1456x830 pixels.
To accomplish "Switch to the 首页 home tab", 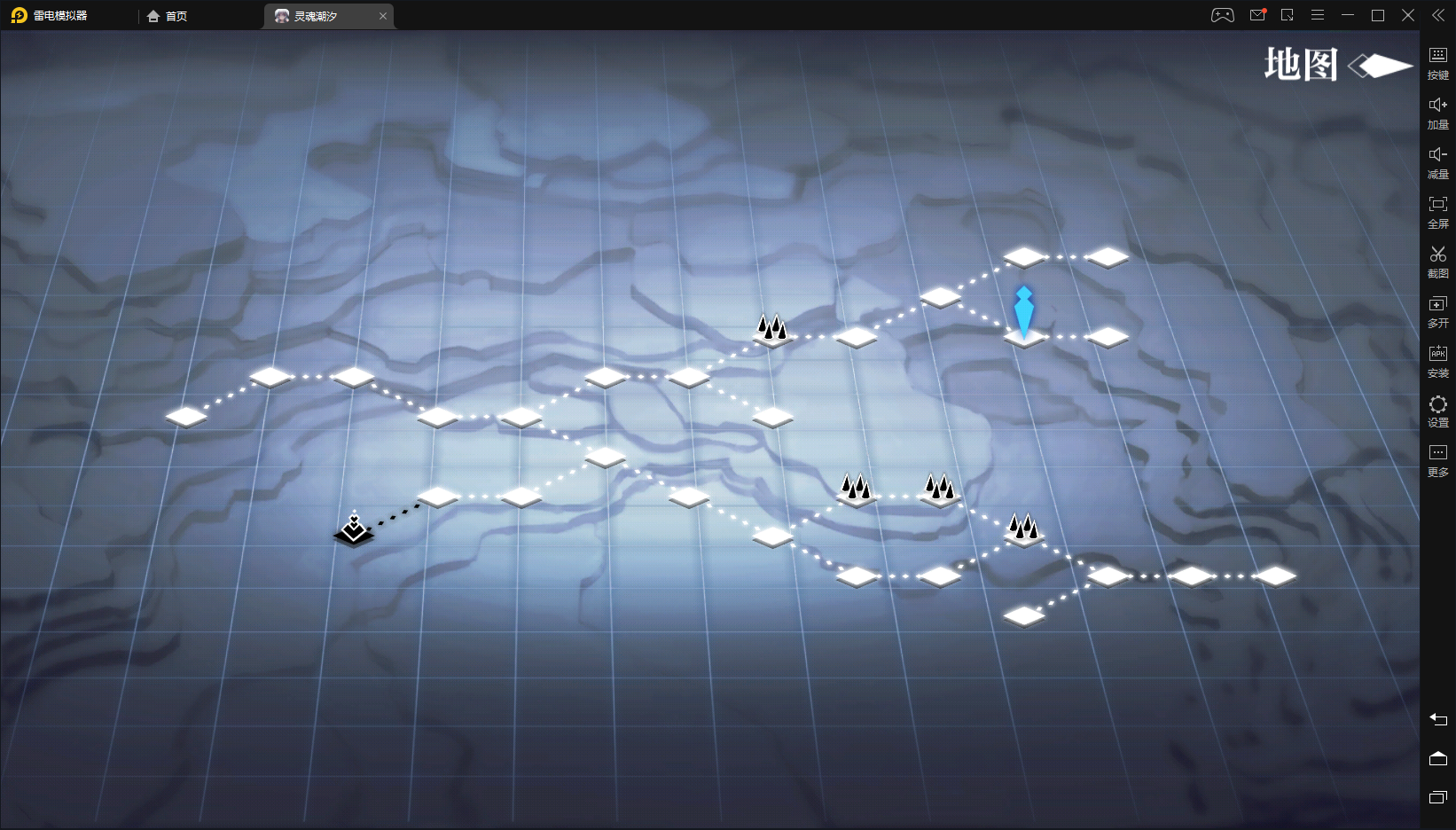I will (x=168, y=16).
